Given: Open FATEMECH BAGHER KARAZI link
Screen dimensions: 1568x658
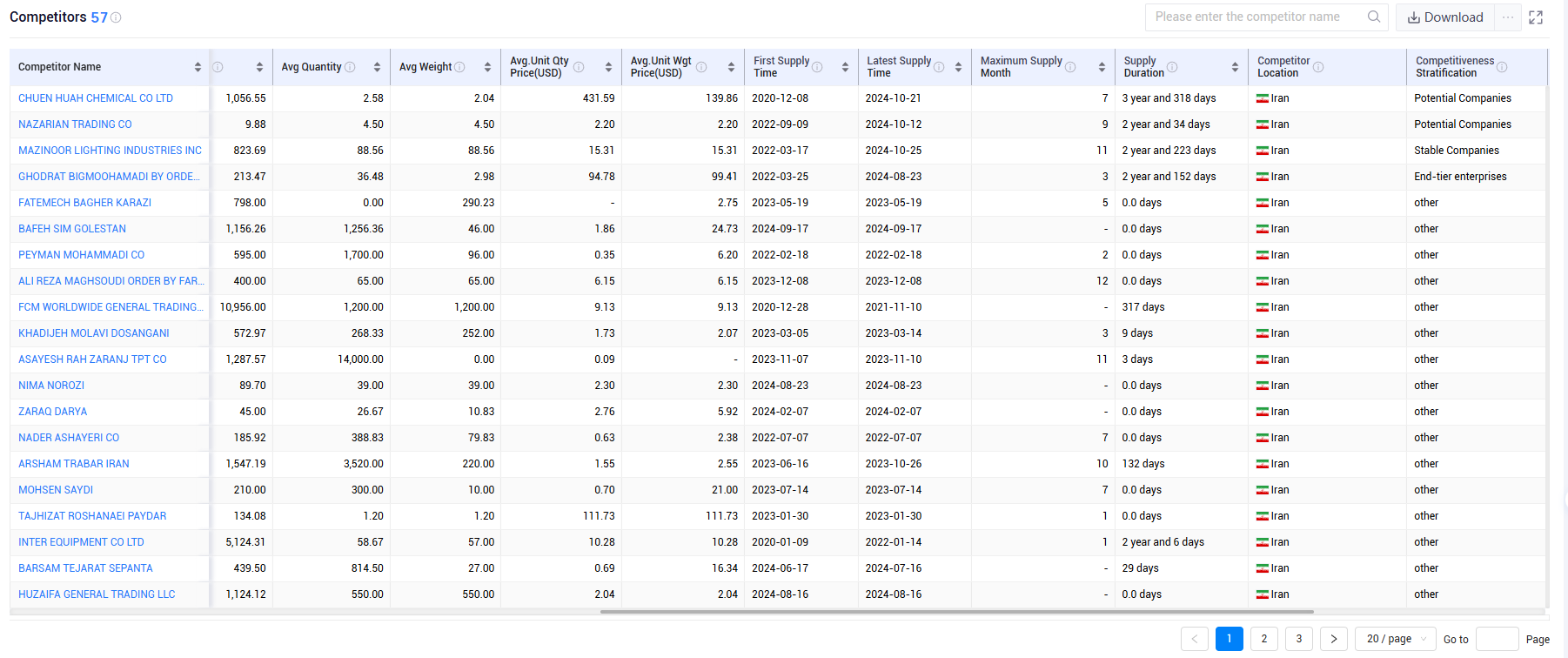Looking at the screenshot, I should (84, 203).
